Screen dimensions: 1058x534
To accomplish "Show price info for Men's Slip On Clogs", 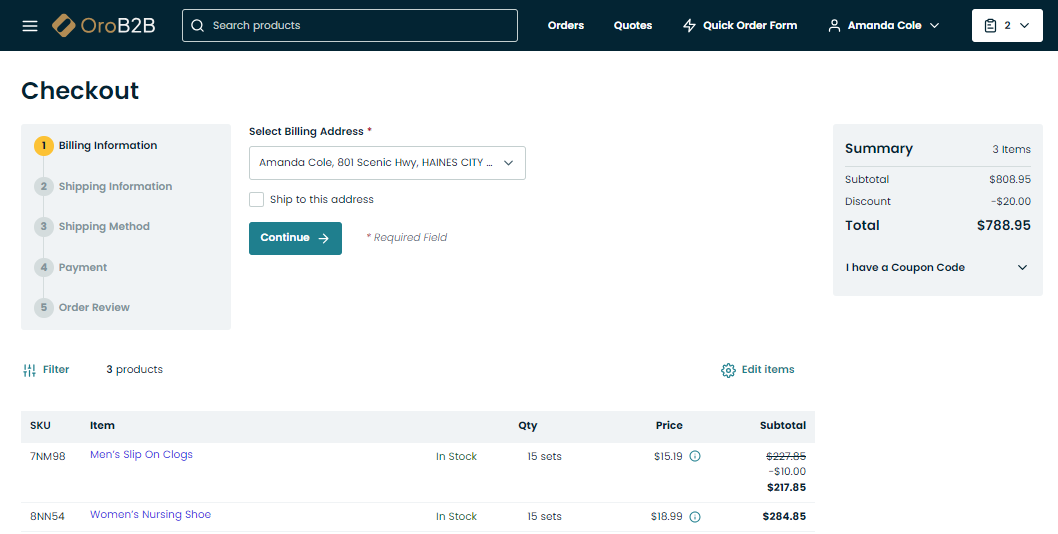I will (695, 456).
